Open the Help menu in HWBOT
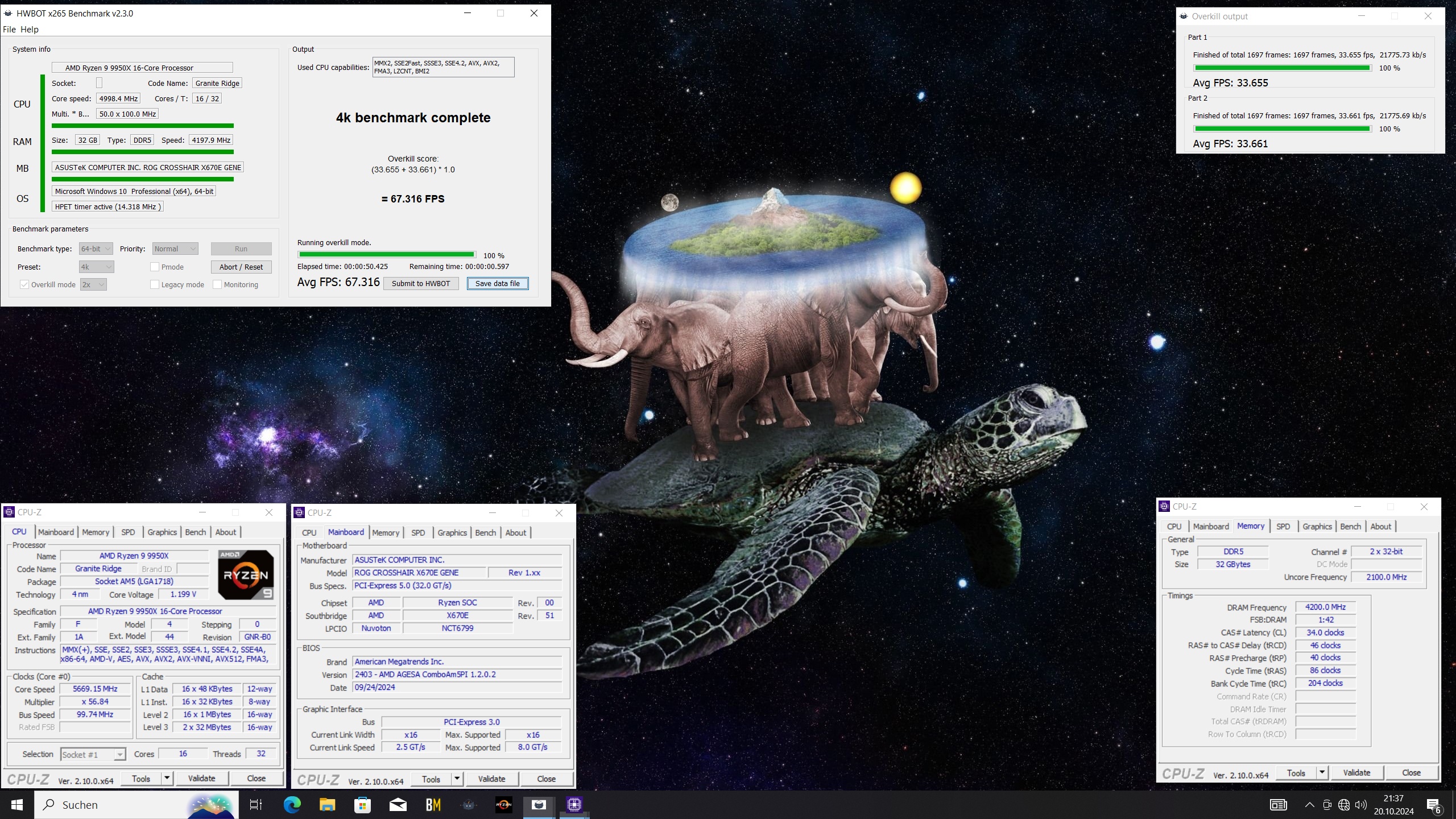1456x819 pixels. coord(30,30)
